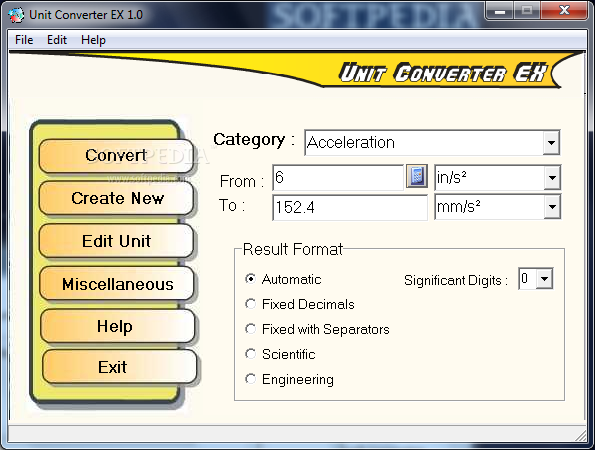Open the From unit dropdown in/s²
The height and width of the screenshot is (450, 595).
pos(552,178)
